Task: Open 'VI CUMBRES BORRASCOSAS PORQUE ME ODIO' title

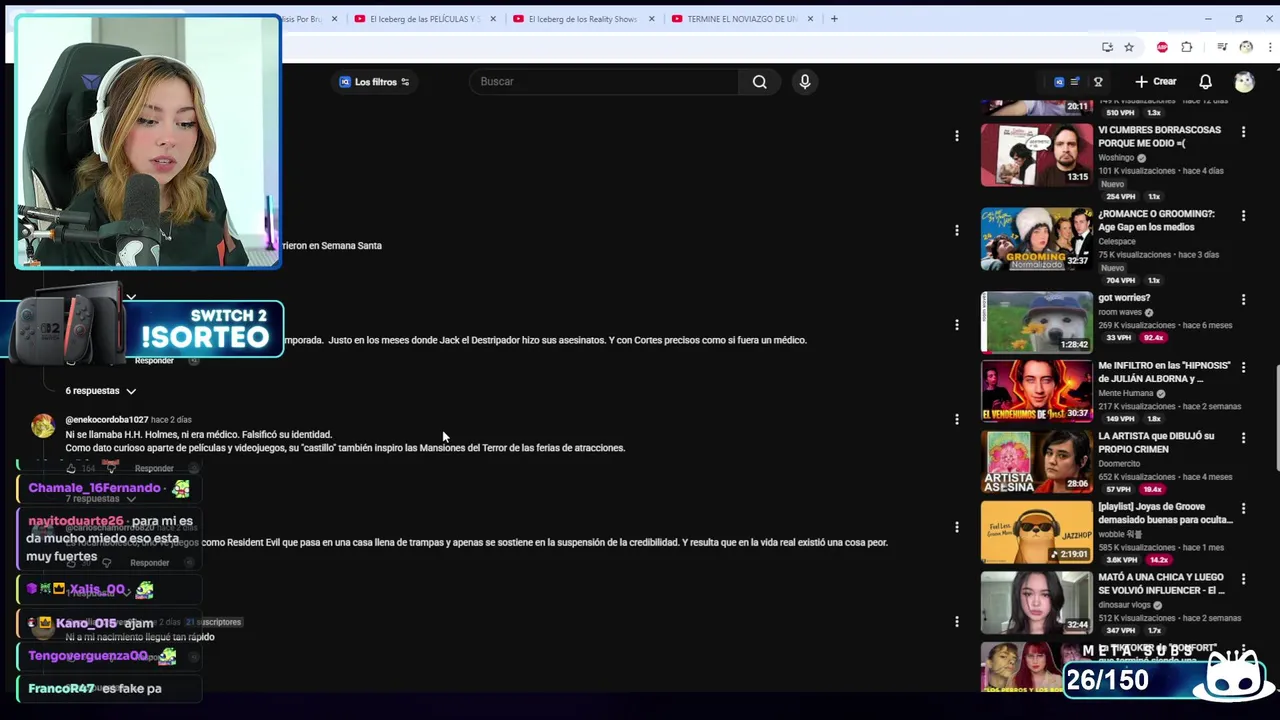Action: click(1160, 136)
